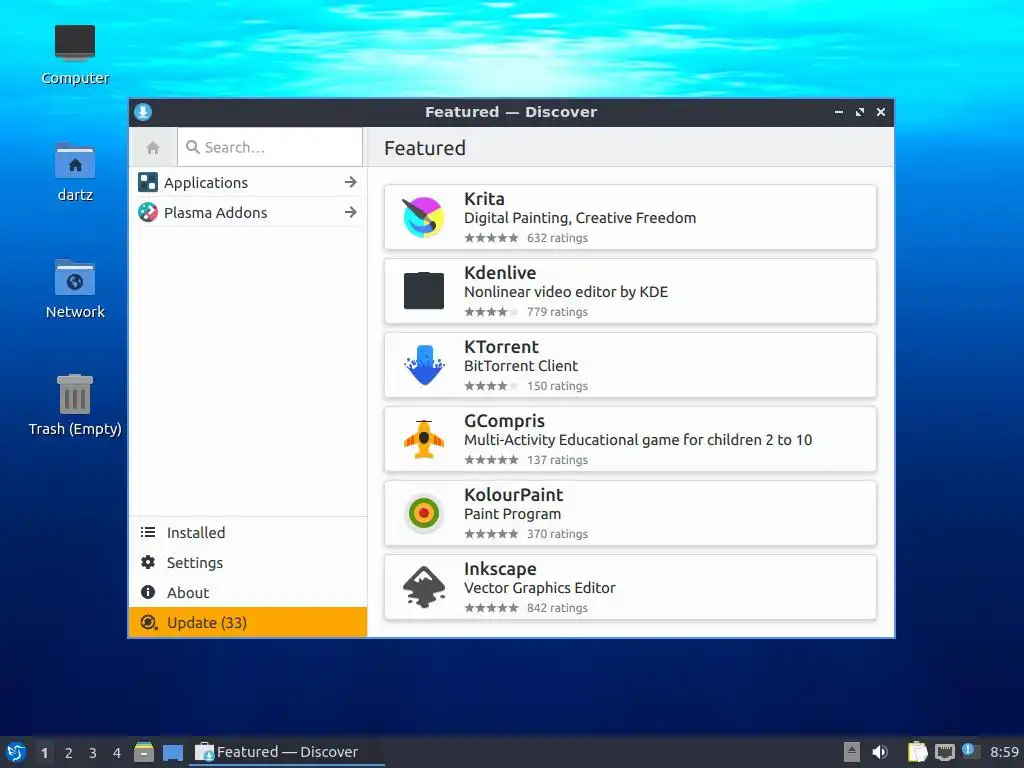Go to Discover home via house icon
Screen dimensions: 1024x768
coord(153,148)
